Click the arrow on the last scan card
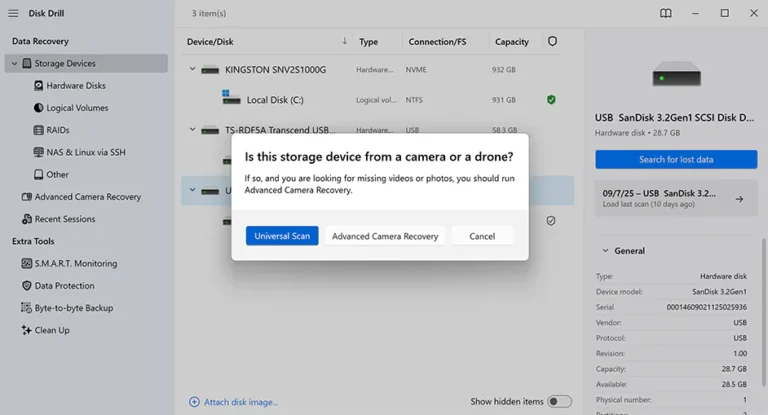 point(739,199)
